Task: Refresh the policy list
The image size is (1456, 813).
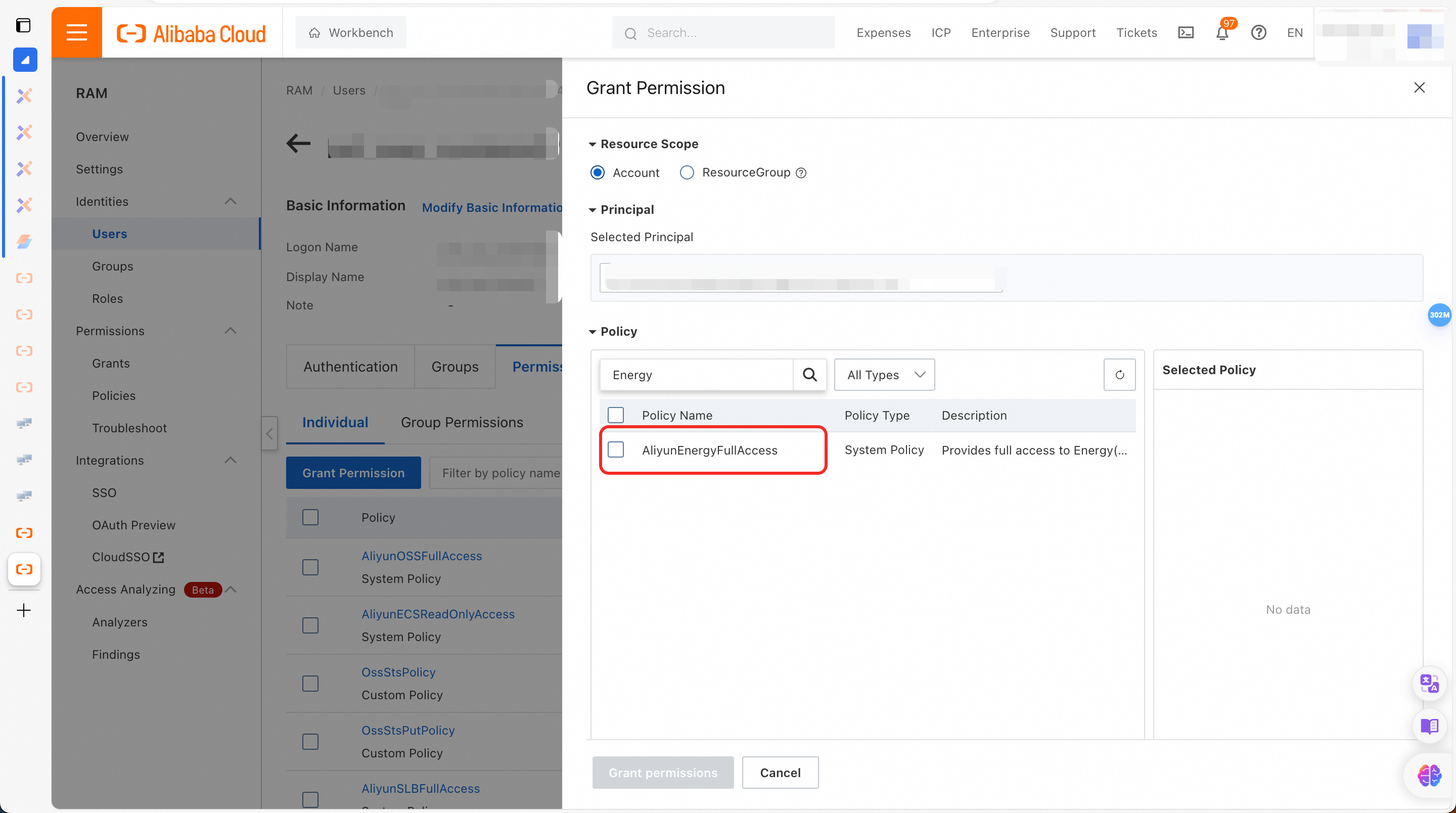Action: (x=1119, y=374)
